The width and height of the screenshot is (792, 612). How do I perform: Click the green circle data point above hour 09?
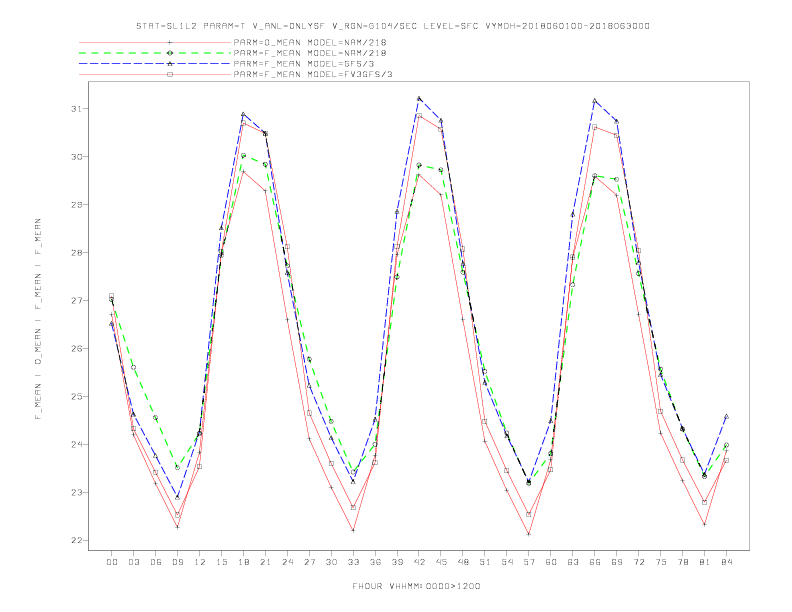177,468
